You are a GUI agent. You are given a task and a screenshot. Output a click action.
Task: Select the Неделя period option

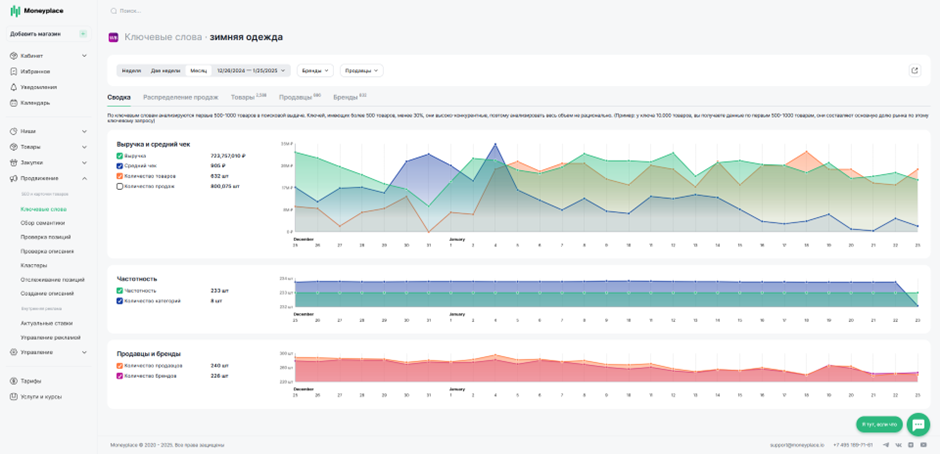click(x=131, y=70)
